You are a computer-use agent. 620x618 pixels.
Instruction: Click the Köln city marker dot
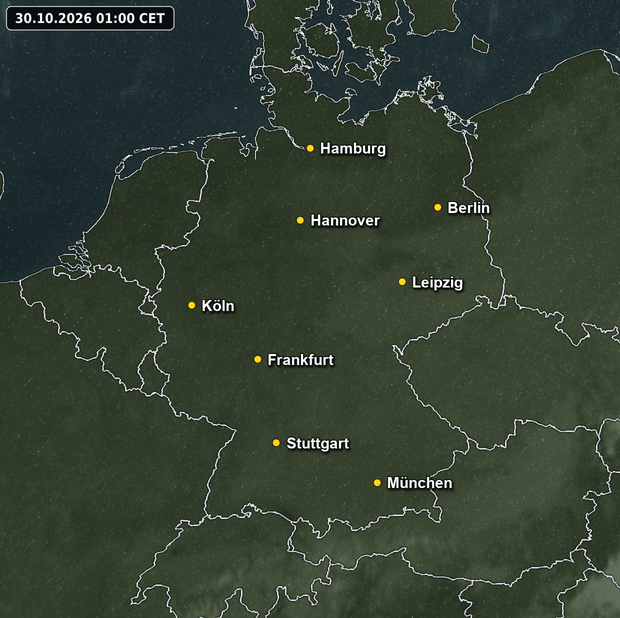[x=192, y=305]
